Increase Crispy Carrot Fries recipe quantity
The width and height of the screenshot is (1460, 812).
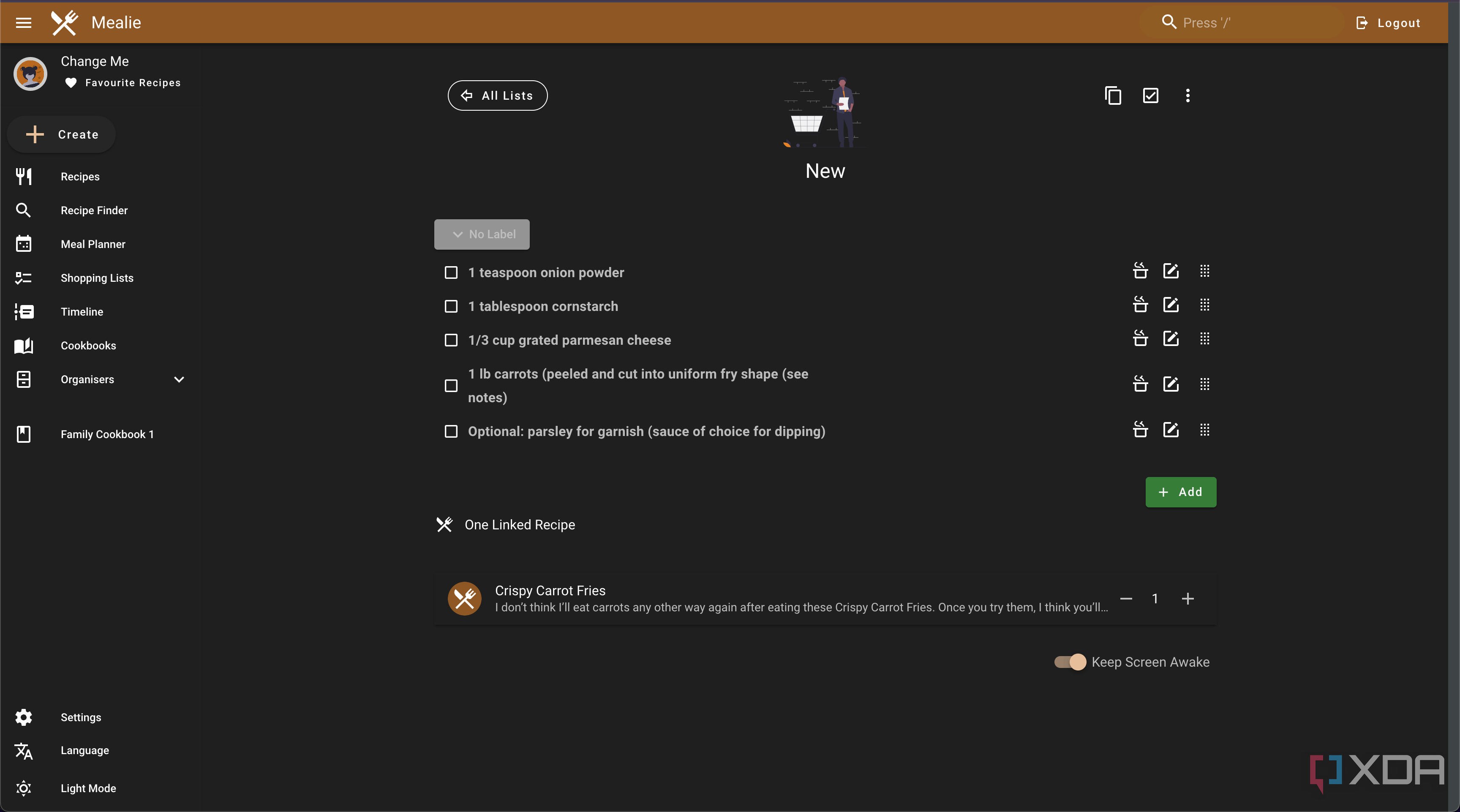[1188, 598]
